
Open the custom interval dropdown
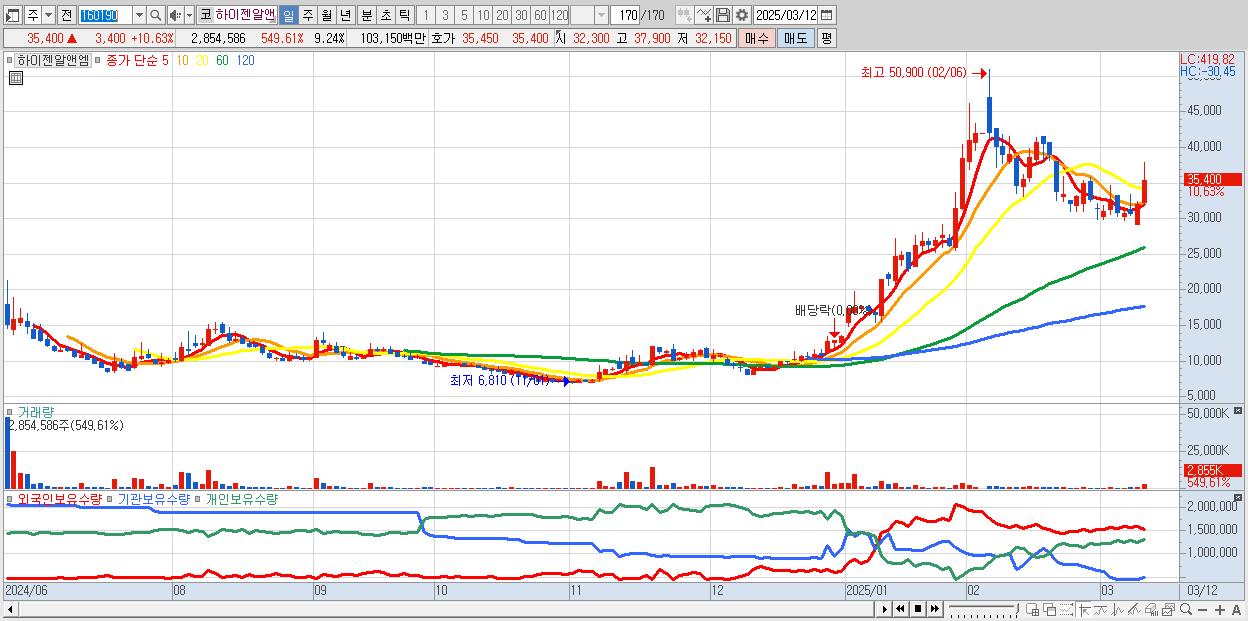click(x=601, y=15)
